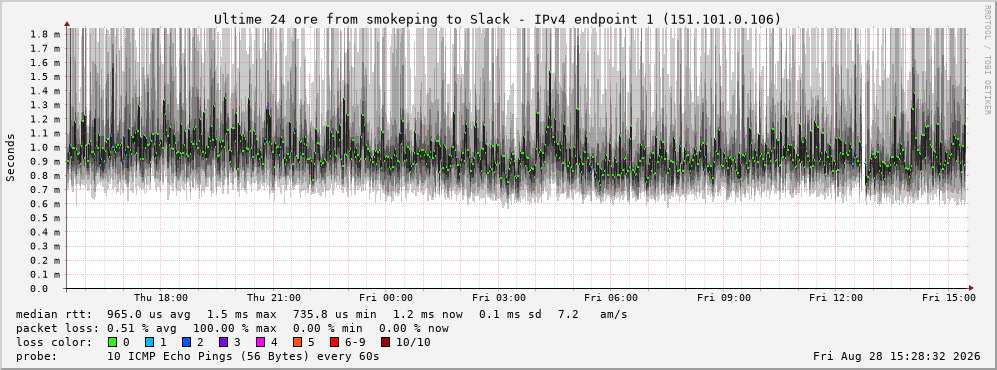Click the timestamp Fri Aug 28 15:28:32 2026

coord(897,357)
